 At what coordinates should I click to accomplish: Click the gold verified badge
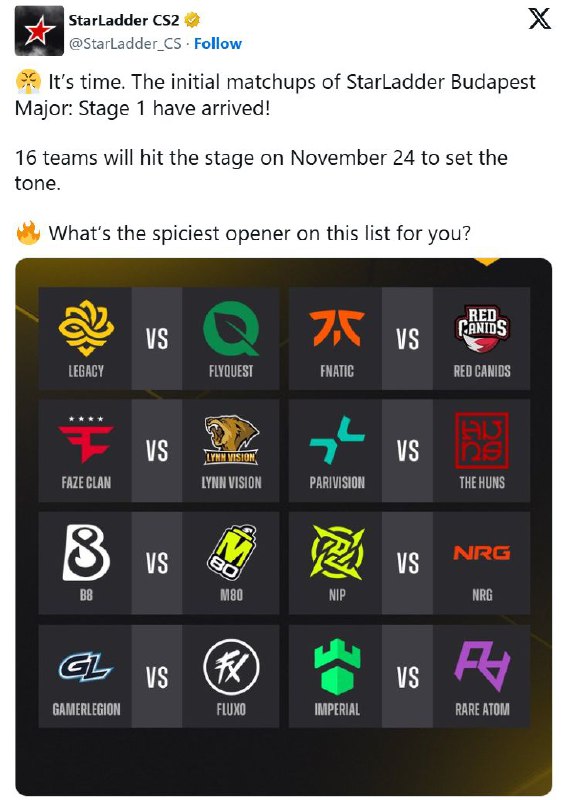click(192, 20)
